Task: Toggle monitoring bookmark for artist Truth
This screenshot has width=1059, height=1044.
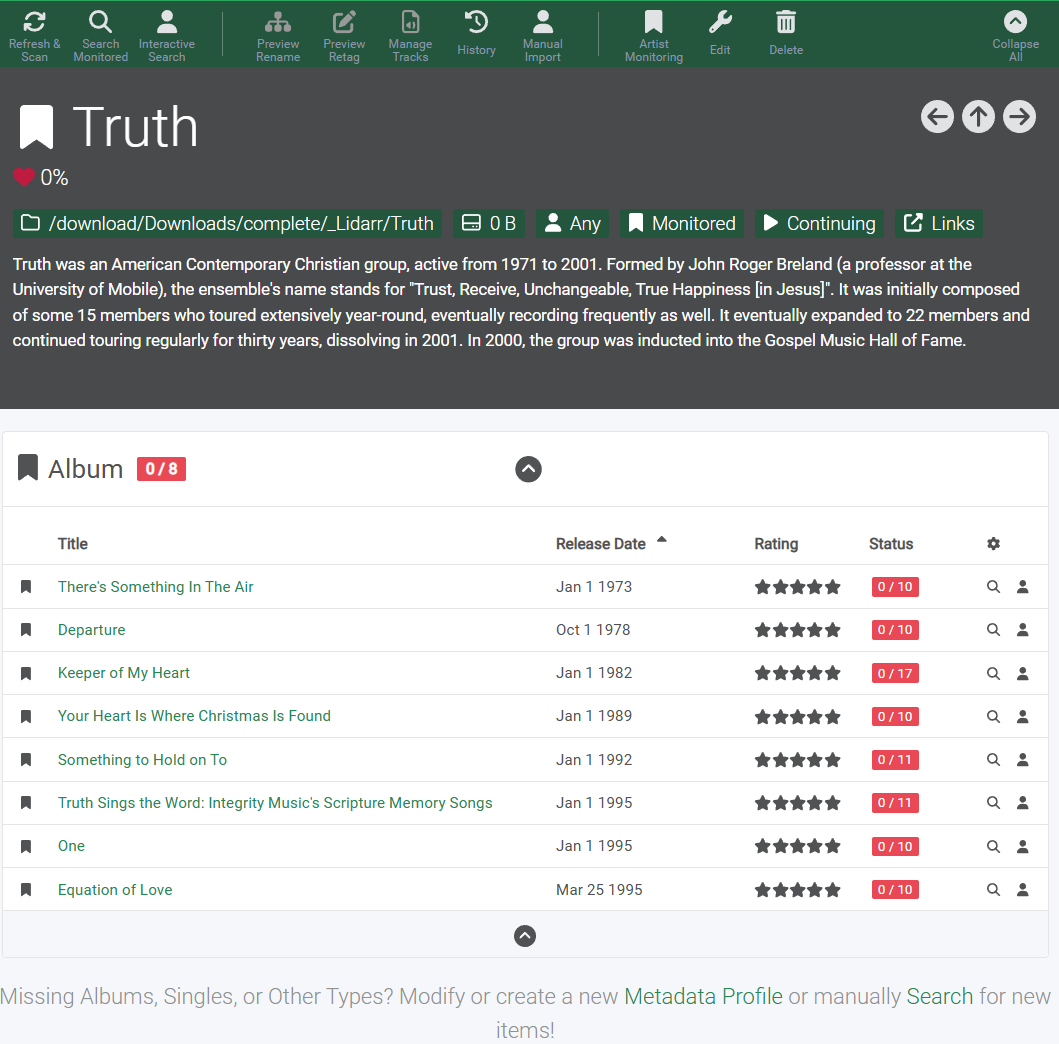Action: point(36,128)
